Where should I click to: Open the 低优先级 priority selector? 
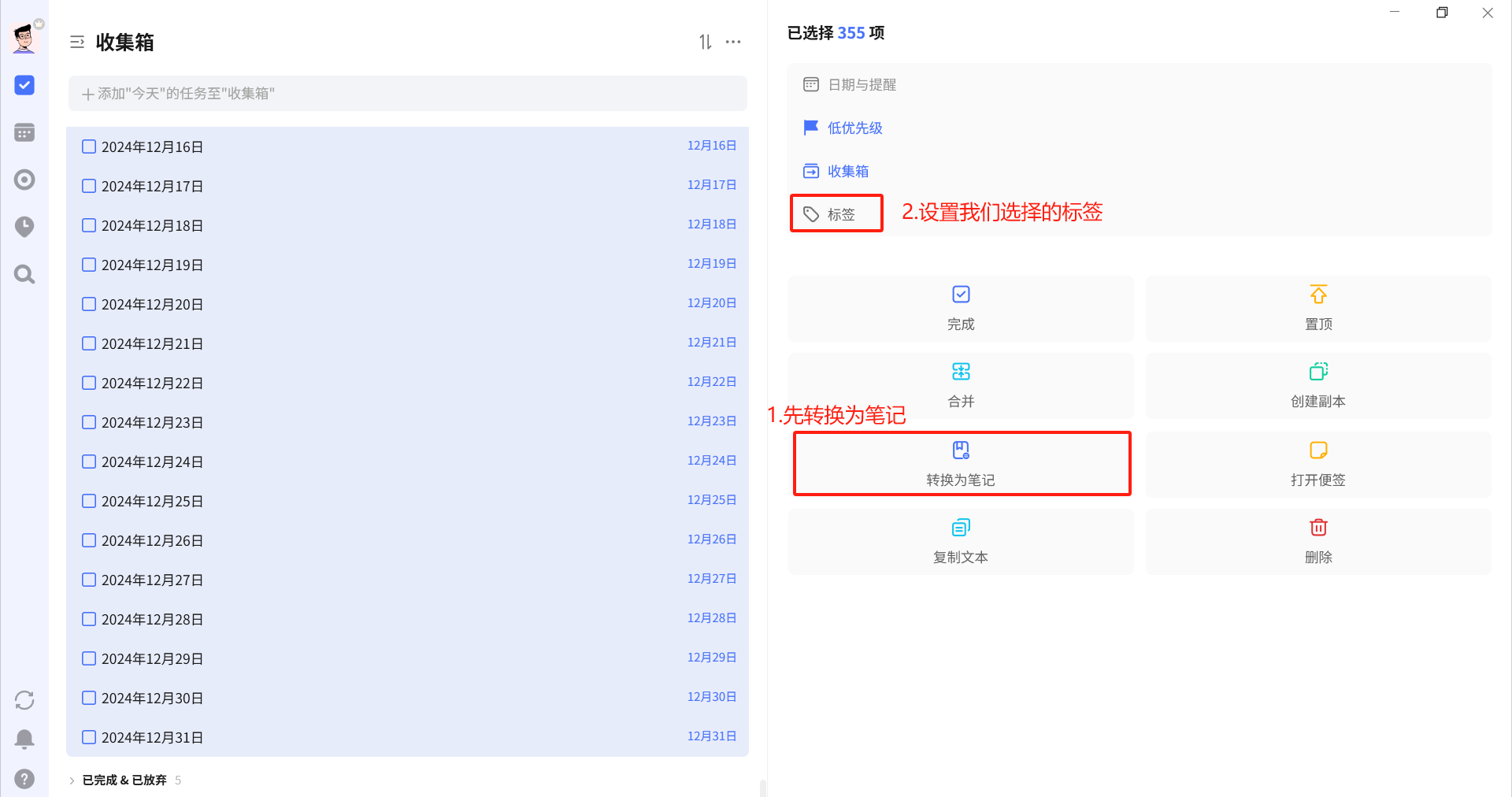coord(843,128)
